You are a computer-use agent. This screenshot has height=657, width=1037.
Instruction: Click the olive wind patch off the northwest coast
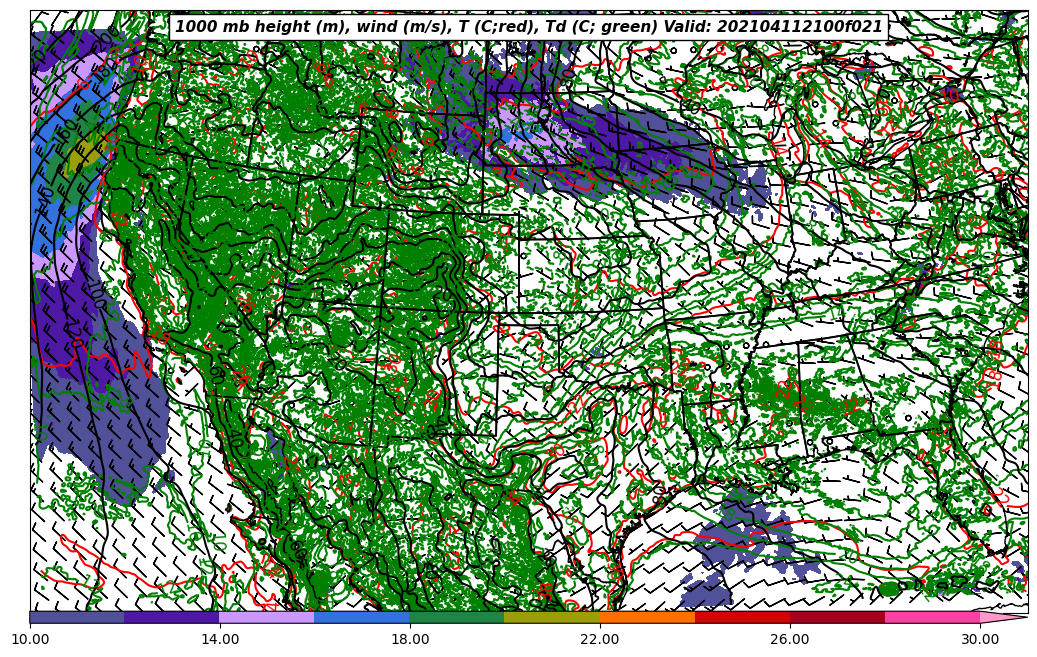(x=84, y=155)
